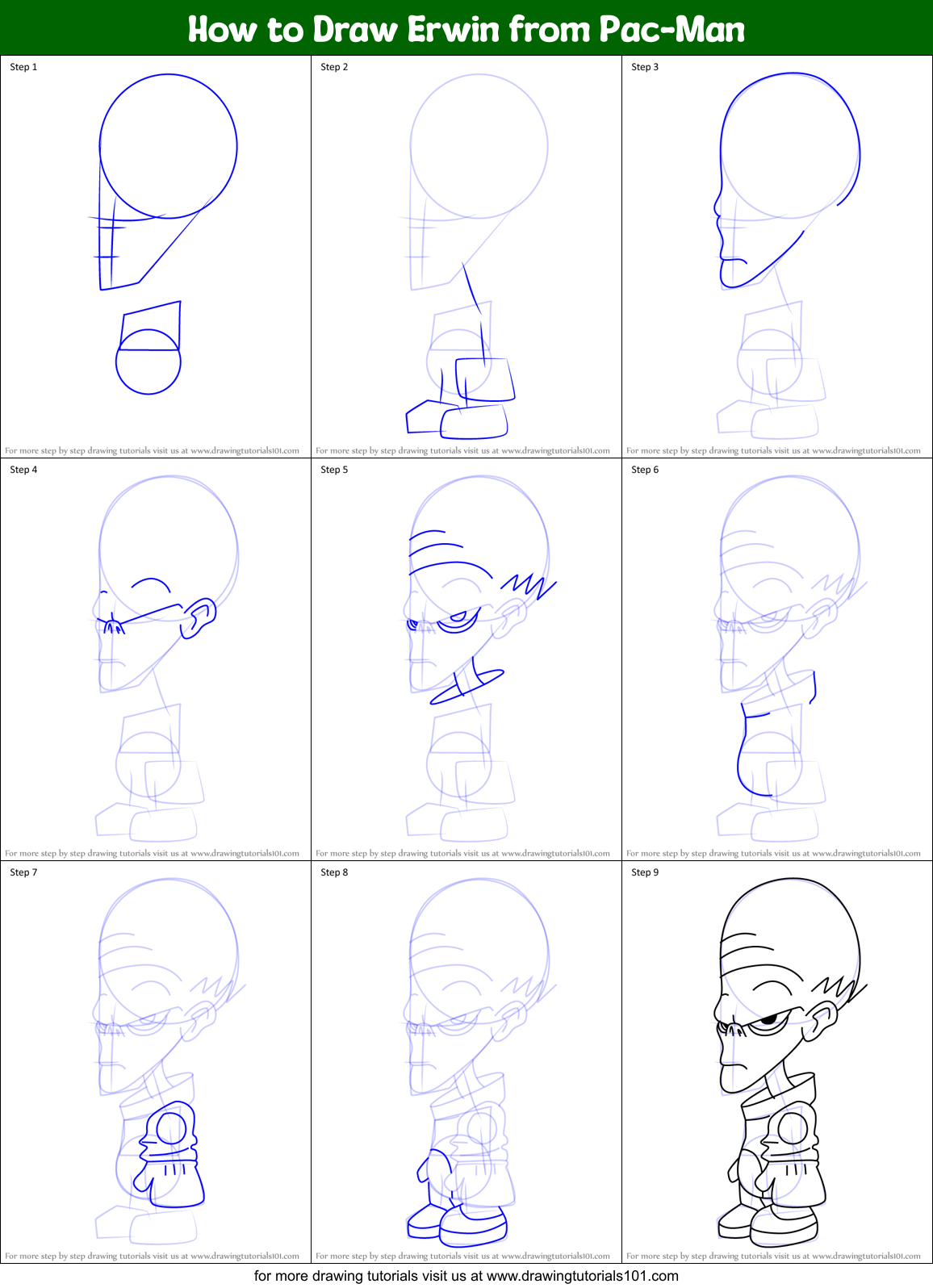Click the website caption under Step 9
This screenshot has height=1288, width=933.
click(x=773, y=1257)
